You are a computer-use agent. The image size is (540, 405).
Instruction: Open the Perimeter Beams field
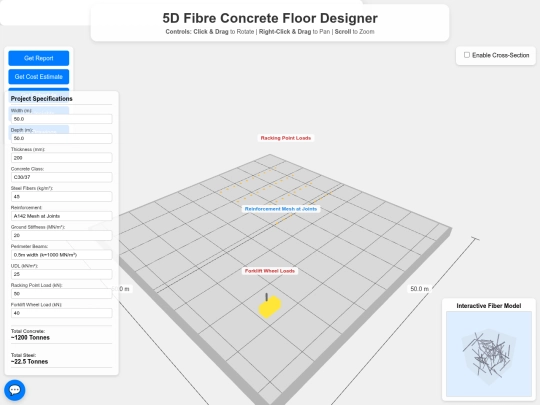62,255
